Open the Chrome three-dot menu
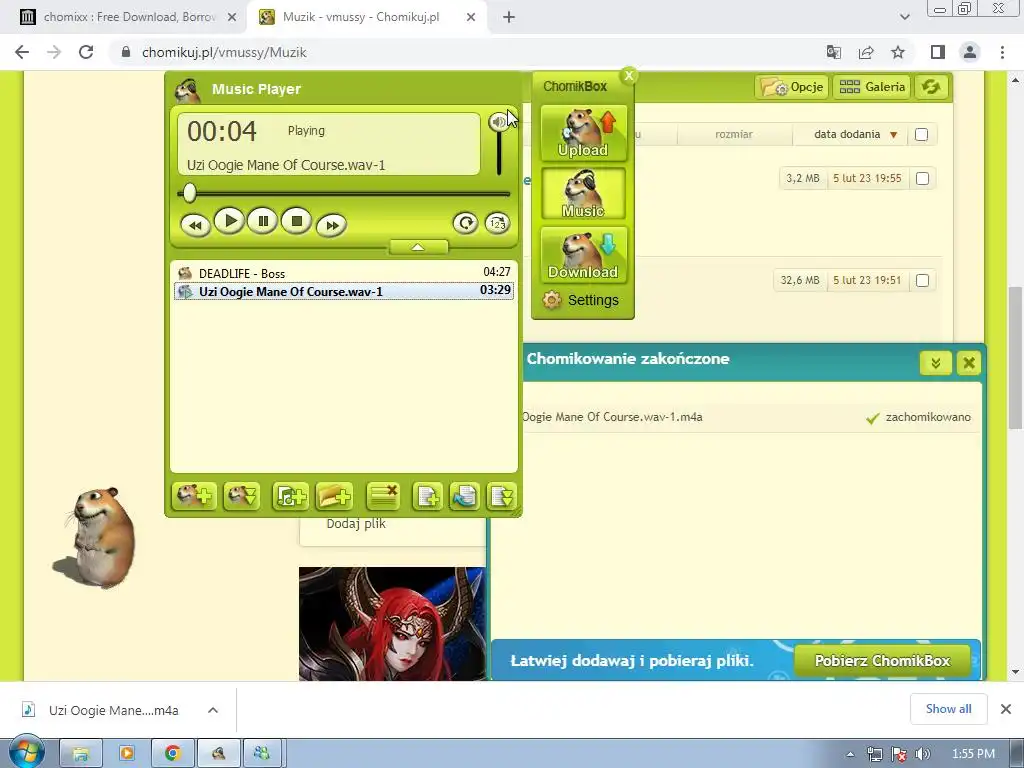Viewport: 1024px width, 768px height. pyautogui.click(x=1002, y=52)
